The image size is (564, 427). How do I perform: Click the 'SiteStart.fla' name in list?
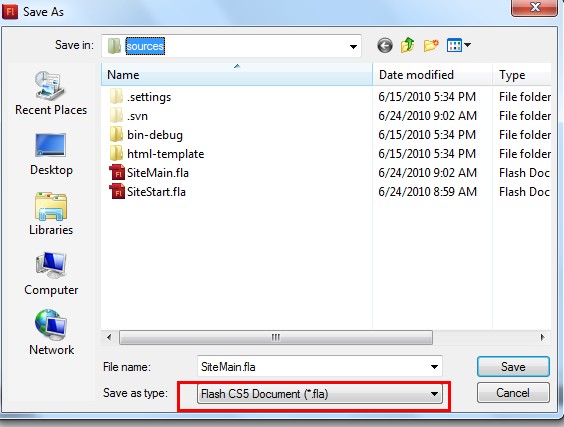pos(156,192)
